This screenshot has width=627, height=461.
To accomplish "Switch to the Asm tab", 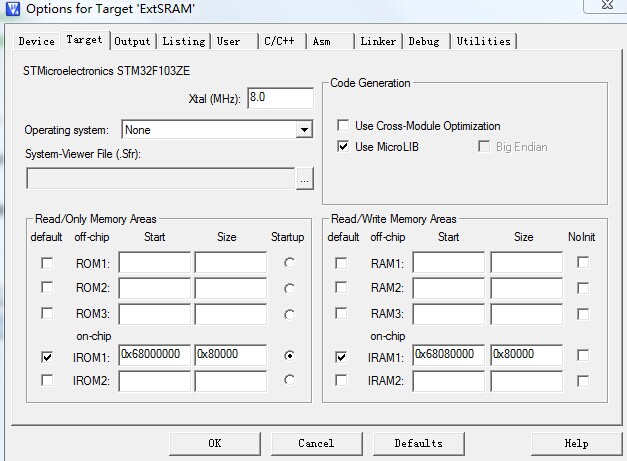I will [330, 41].
